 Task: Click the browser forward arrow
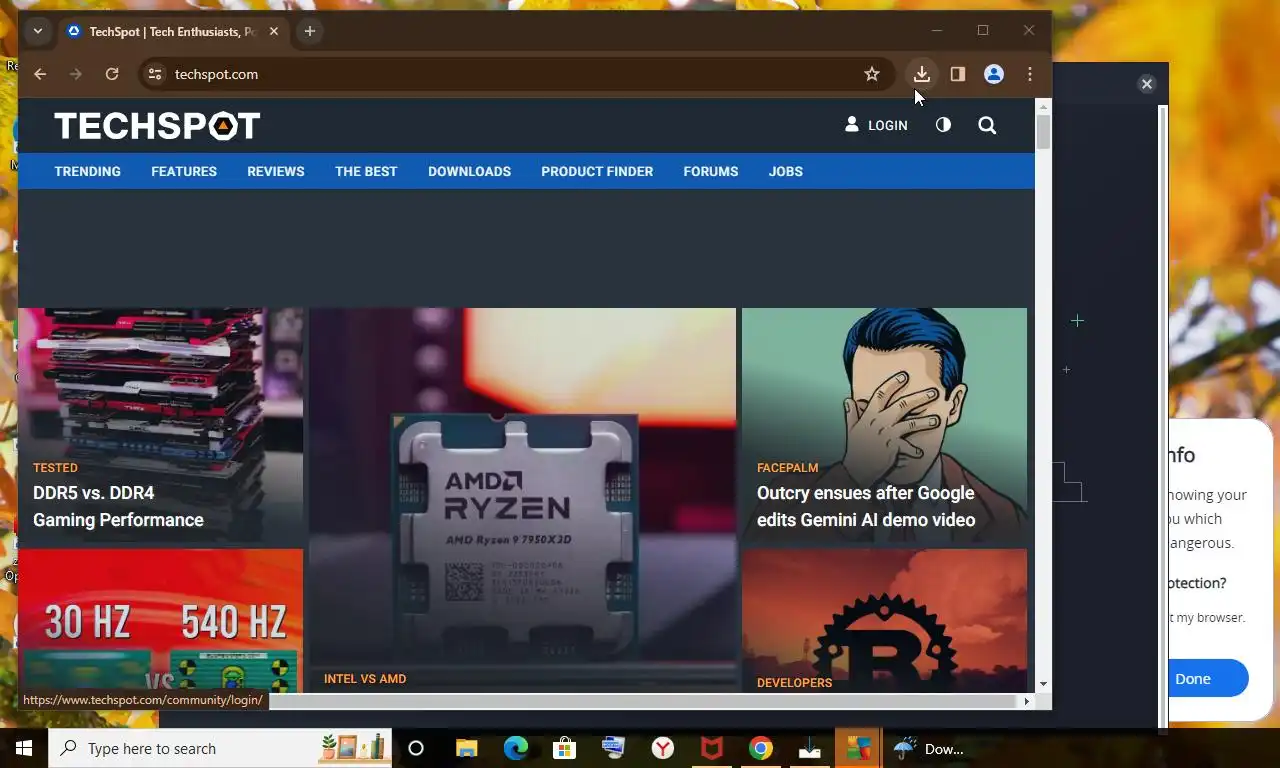pos(76,74)
